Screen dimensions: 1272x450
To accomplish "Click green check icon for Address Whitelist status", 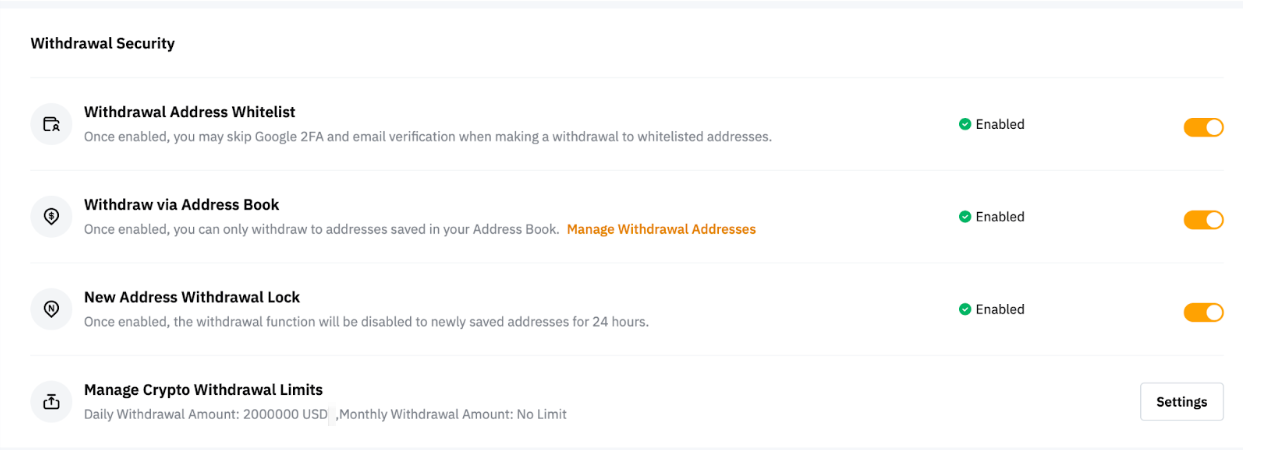I will tap(965, 125).
